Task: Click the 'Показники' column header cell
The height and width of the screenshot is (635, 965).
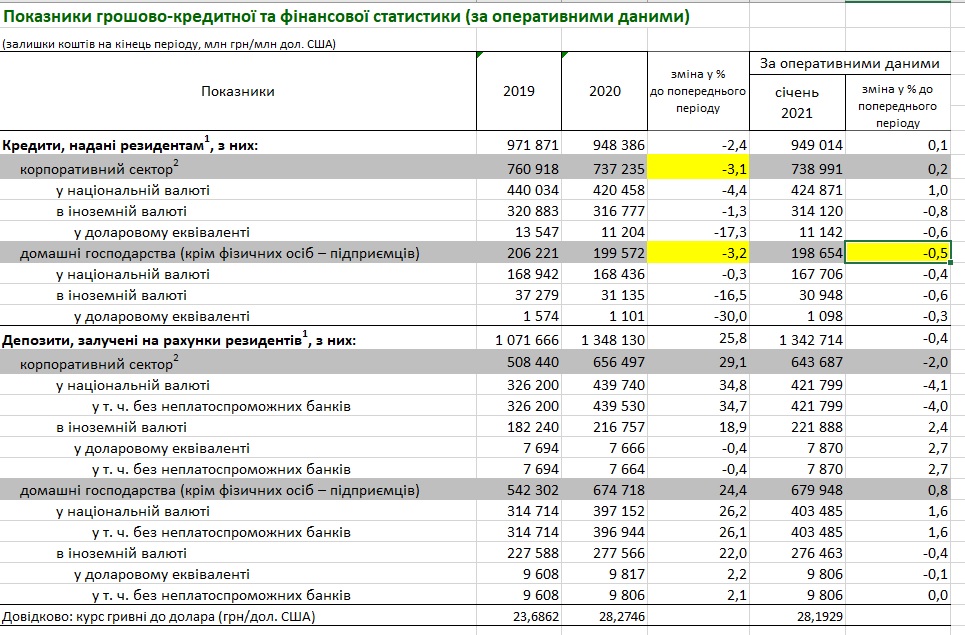Action: 237,91
